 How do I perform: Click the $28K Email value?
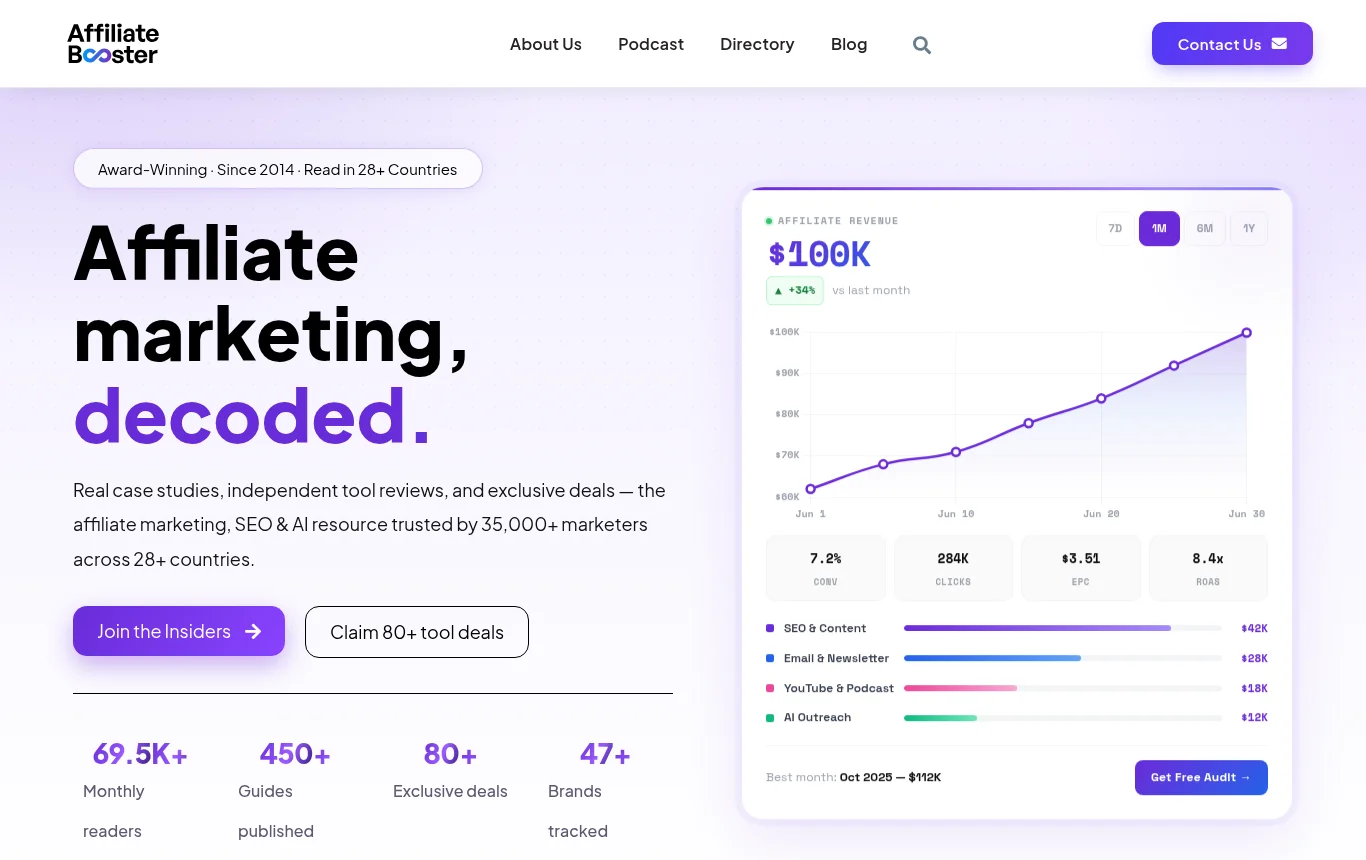tap(1254, 658)
